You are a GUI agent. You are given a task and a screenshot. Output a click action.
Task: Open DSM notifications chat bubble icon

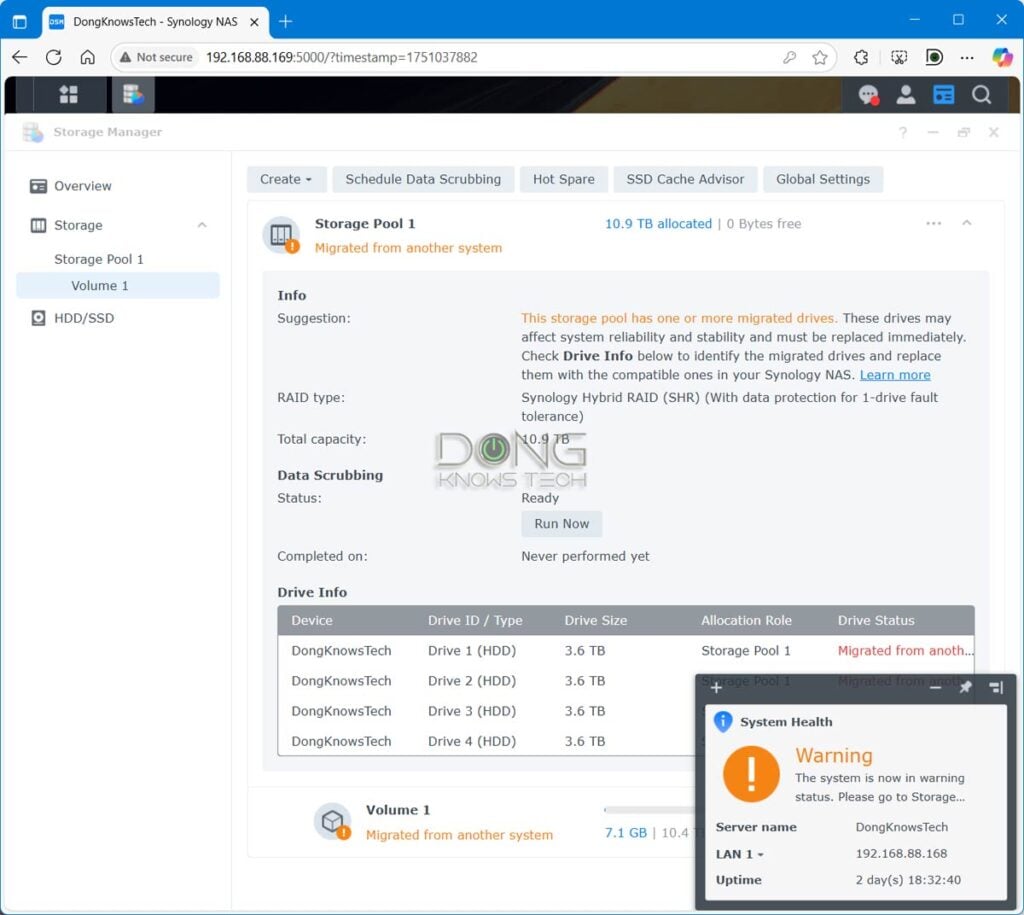click(869, 95)
